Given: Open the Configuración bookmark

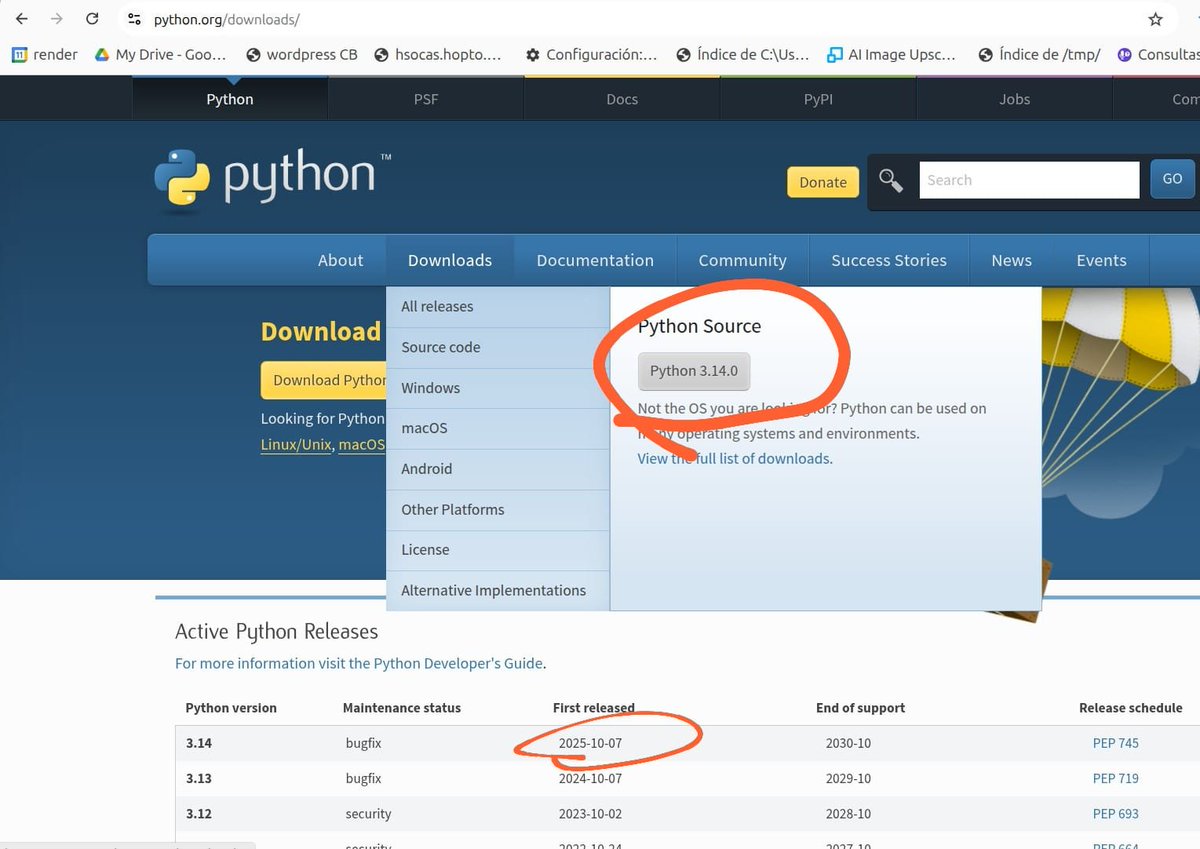Looking at the screenshot, I should 592,55.
